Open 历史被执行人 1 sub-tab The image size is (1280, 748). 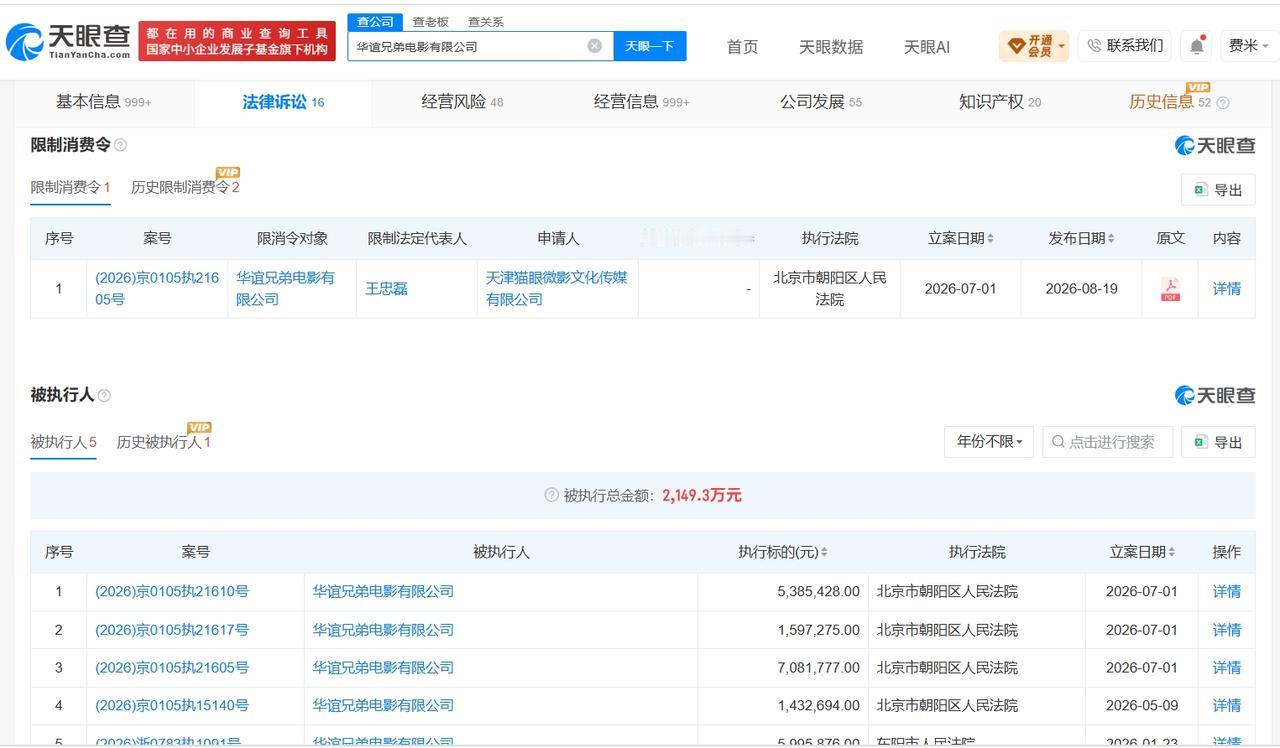(x=163, y=442)
